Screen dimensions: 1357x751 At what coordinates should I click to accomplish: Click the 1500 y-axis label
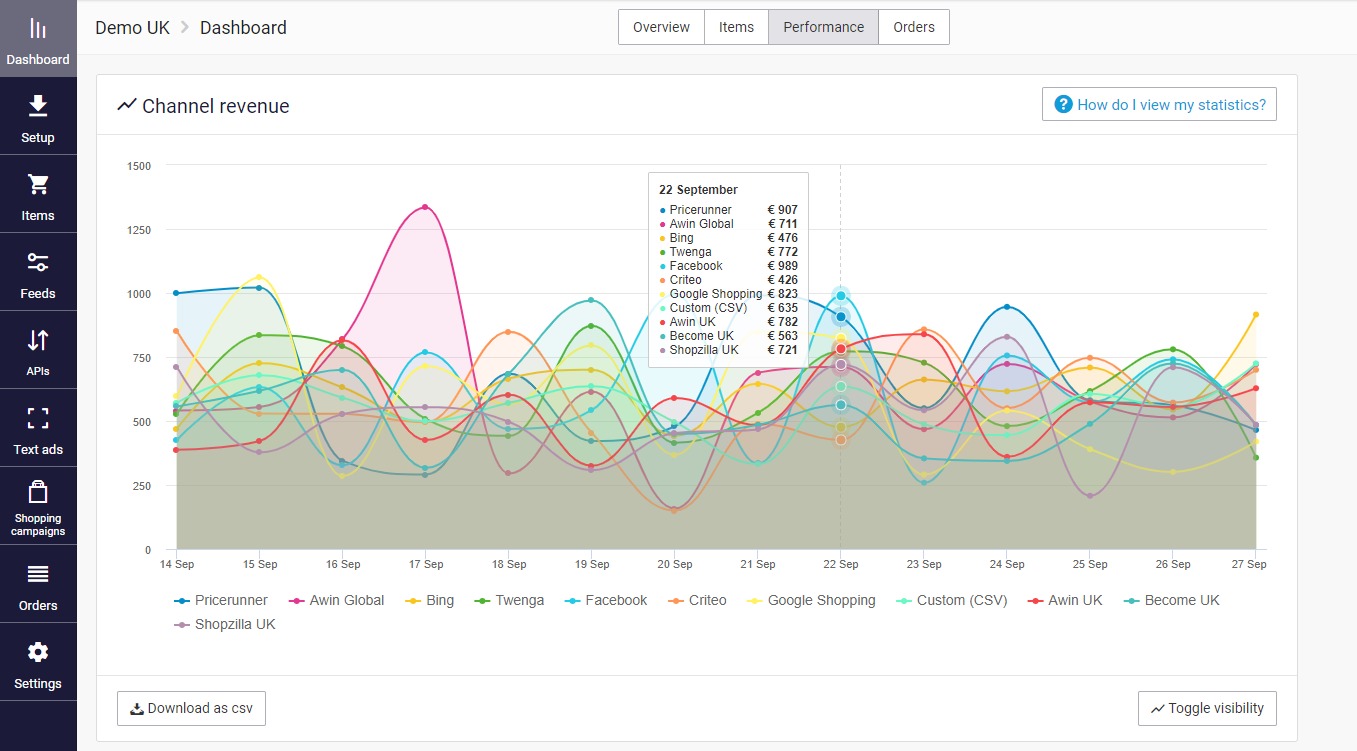point(139,166)
